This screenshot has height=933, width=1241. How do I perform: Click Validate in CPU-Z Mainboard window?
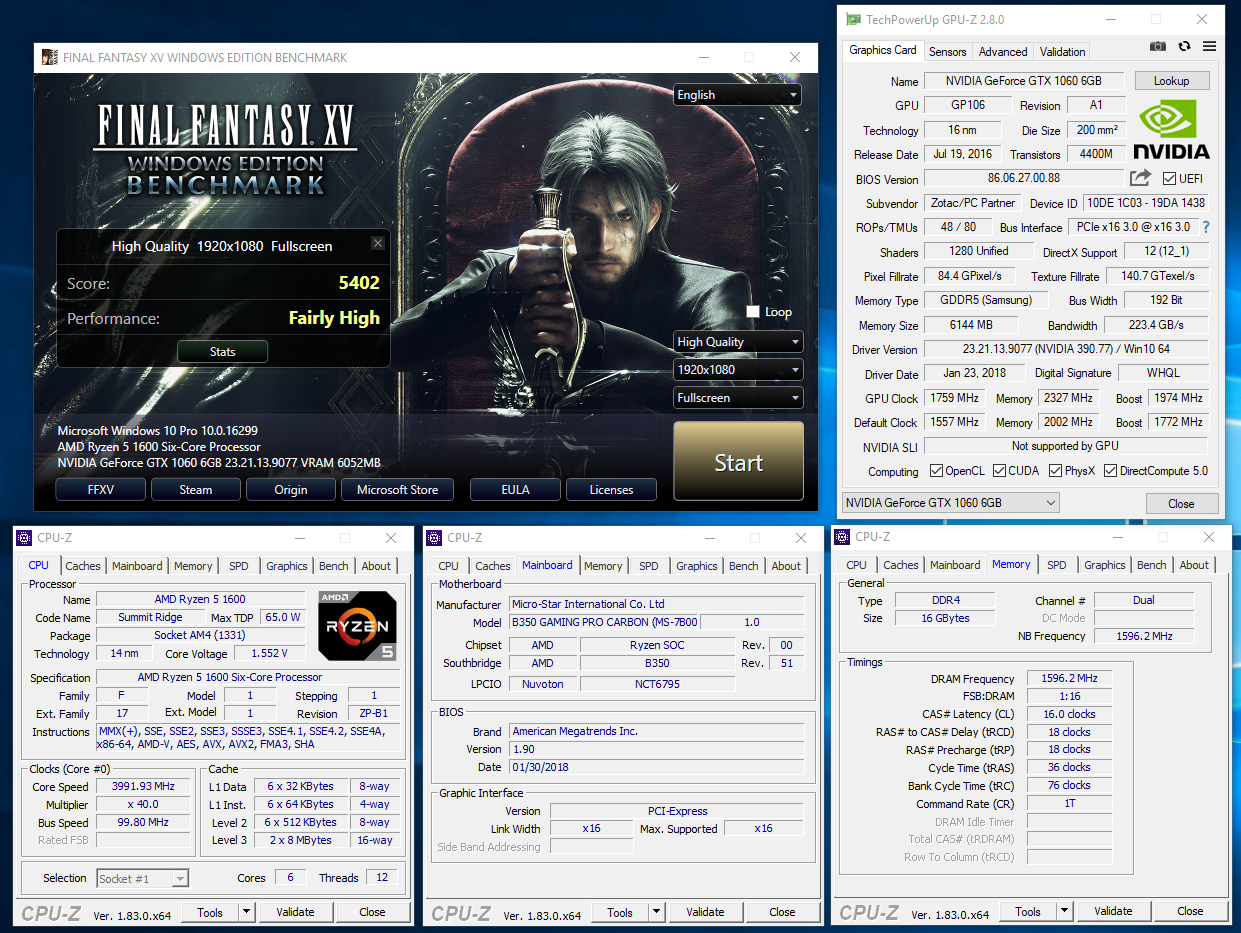point(705,912)
